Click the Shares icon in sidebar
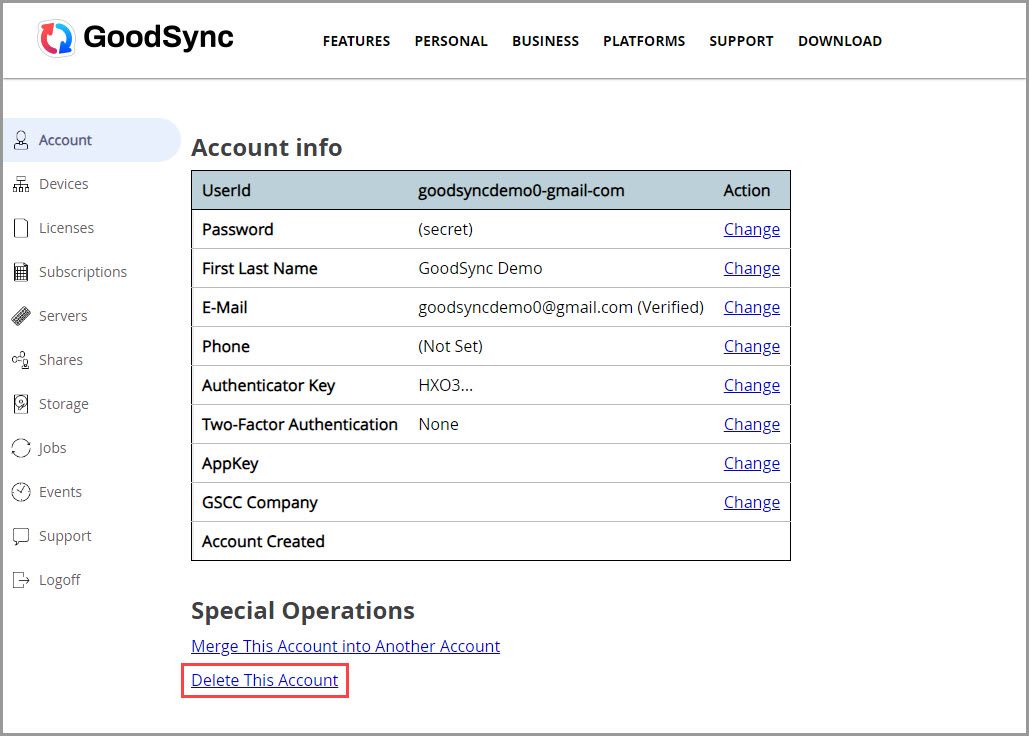 tap(21, 359)
